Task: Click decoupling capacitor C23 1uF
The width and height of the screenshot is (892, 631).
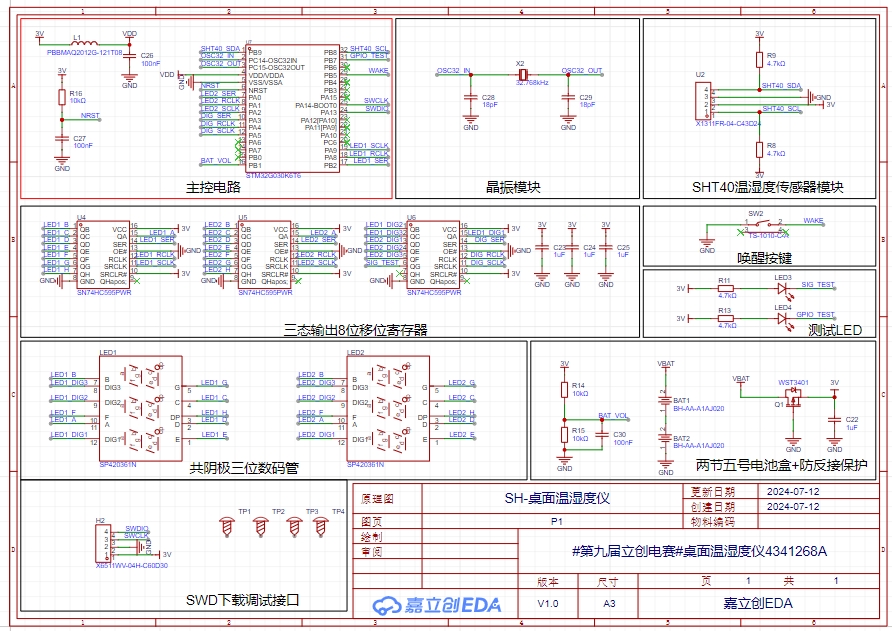Action: [542, 248]
